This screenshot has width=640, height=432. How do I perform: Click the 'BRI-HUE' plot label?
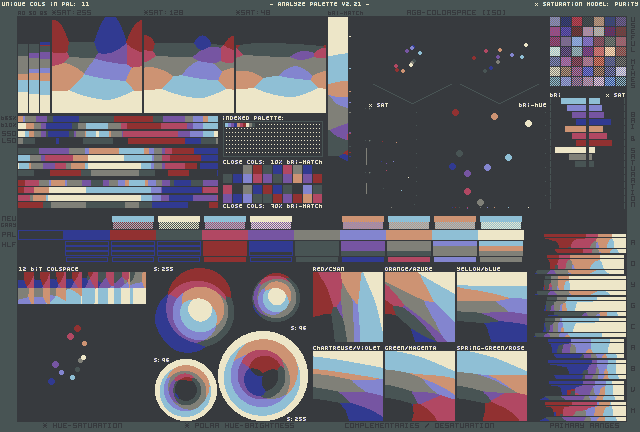click(532, 105)
